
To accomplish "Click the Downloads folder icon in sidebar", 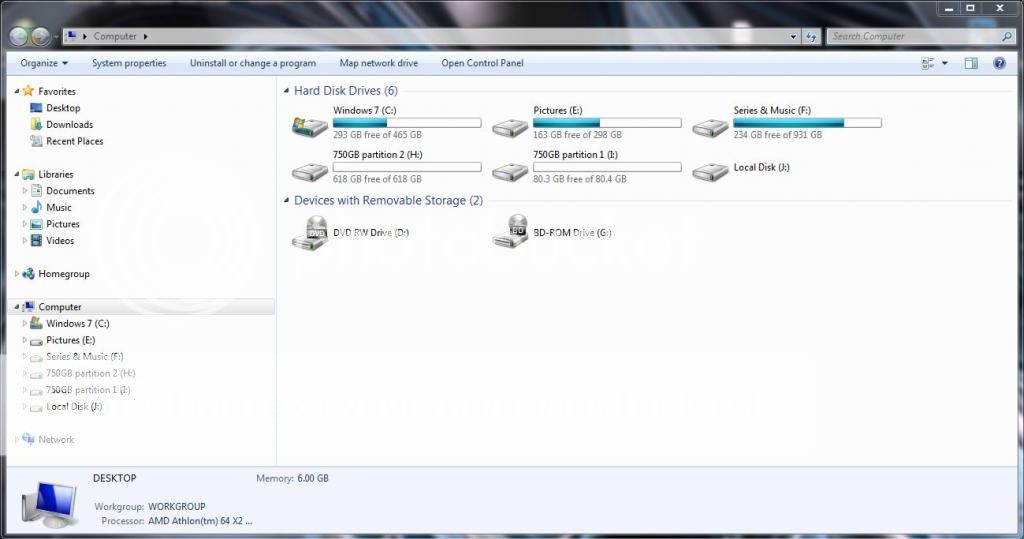I will [37, 124].
